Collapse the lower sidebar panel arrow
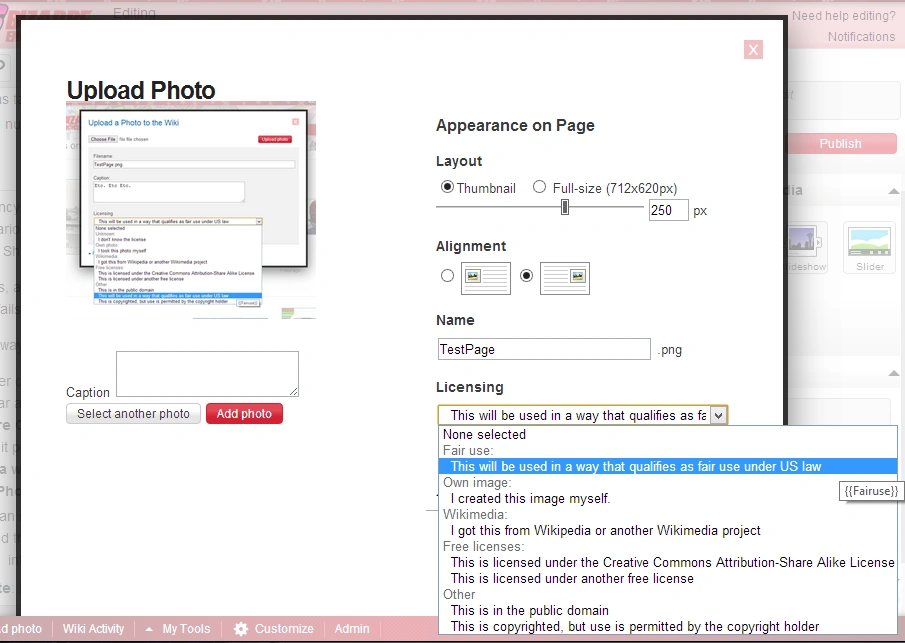The height and width of the screenshot is (643, 905). click(893, 373)
